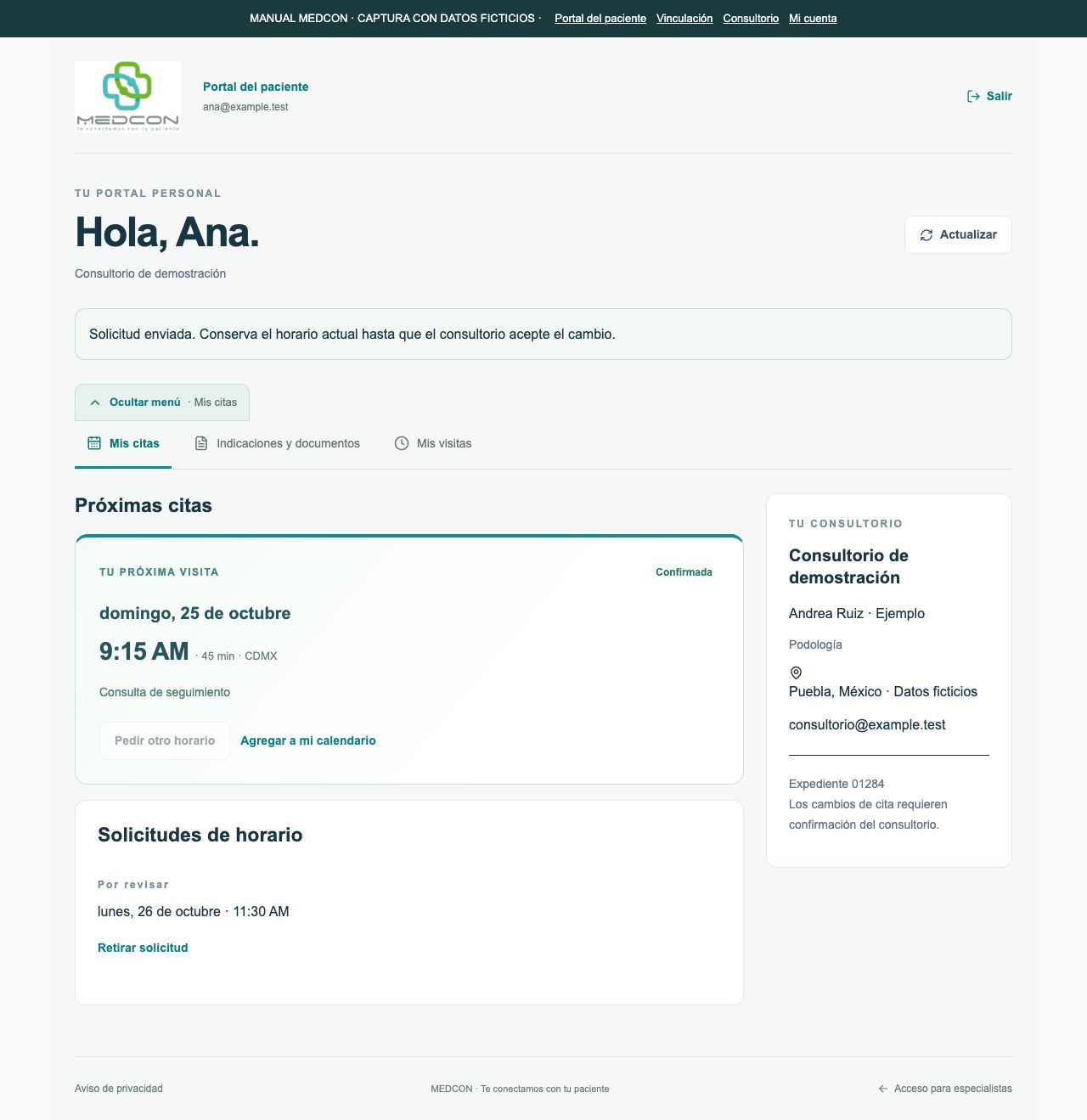Collapse the menu with Ocultar menú
This screenshot has width=1087, height=1120.
click(x=162, y=402)
